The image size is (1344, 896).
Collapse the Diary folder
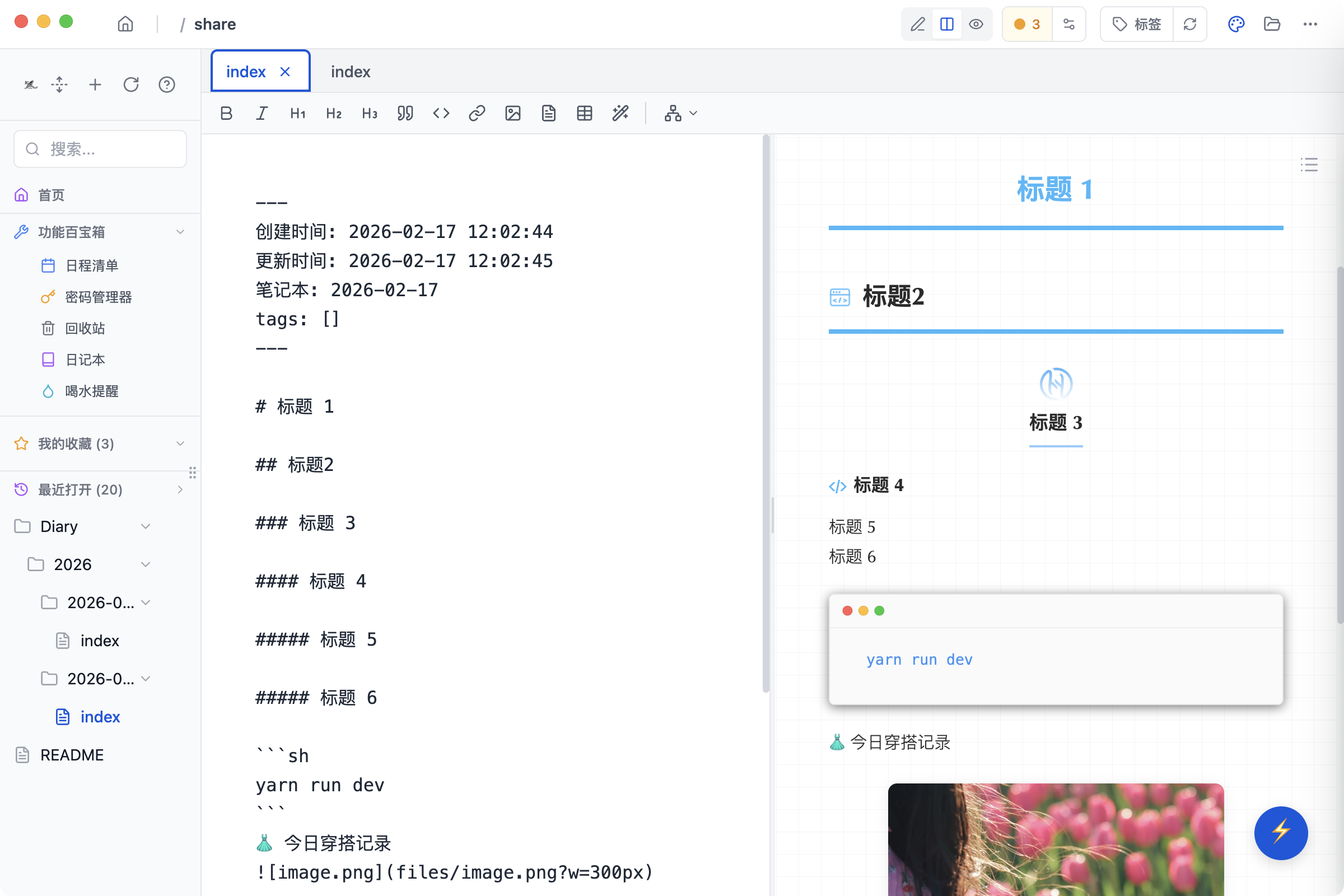(145, 526)
